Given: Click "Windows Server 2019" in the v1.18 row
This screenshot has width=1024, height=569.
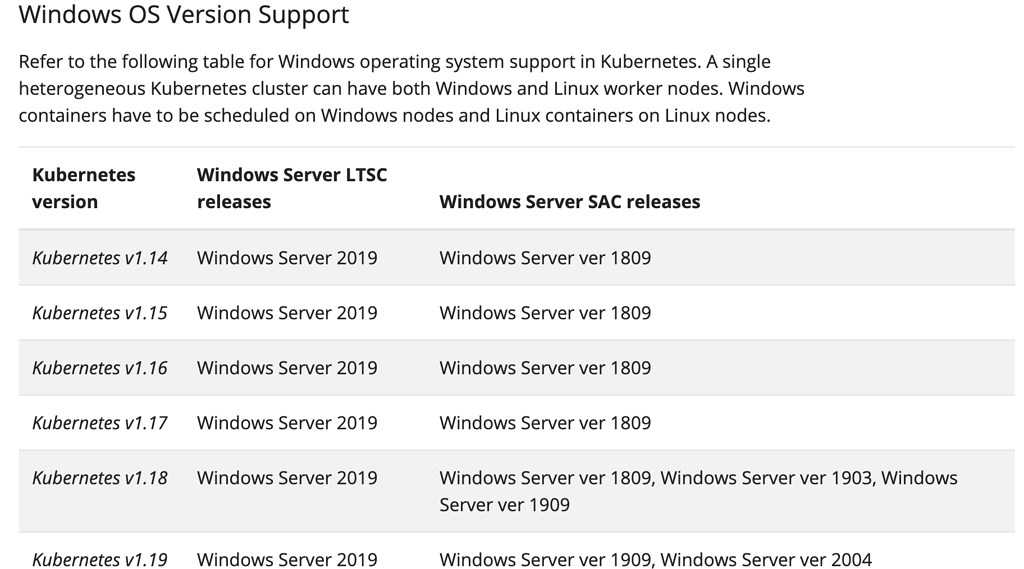Looking at the screenshot, I should click(x=287, y=478).
